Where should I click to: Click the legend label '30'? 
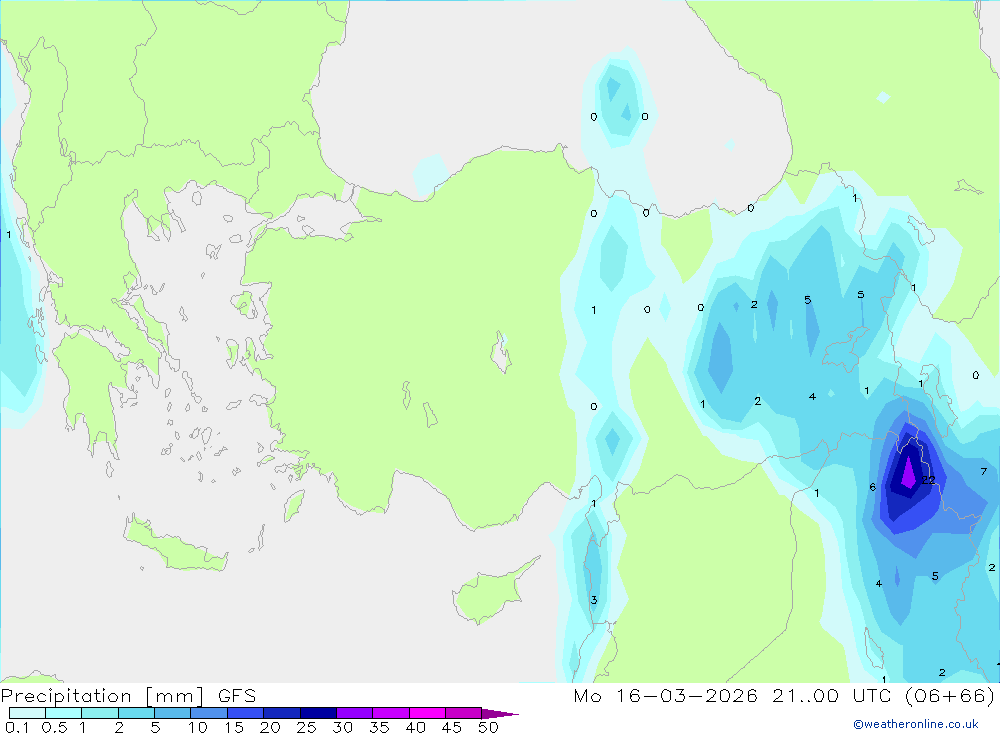pos(343,727)
